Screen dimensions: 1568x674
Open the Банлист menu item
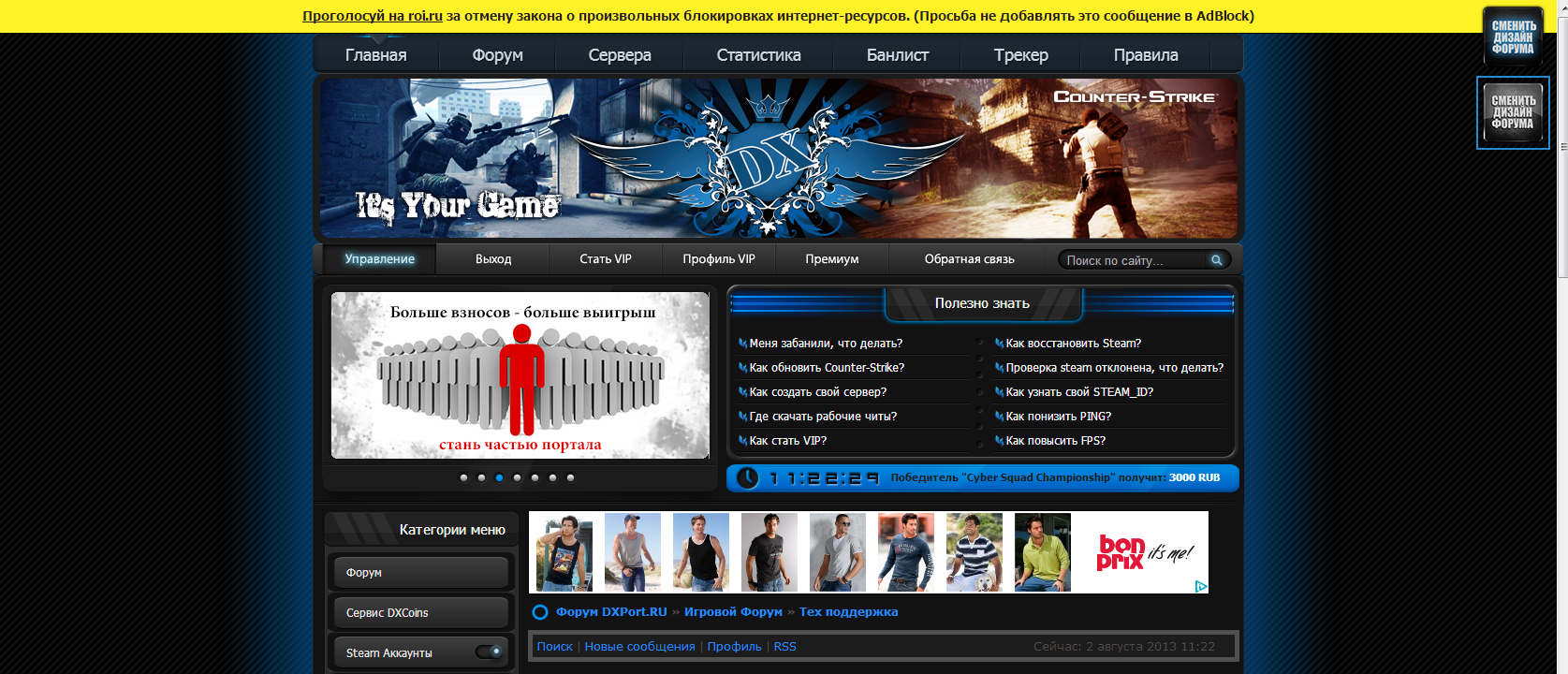(898, 55)
